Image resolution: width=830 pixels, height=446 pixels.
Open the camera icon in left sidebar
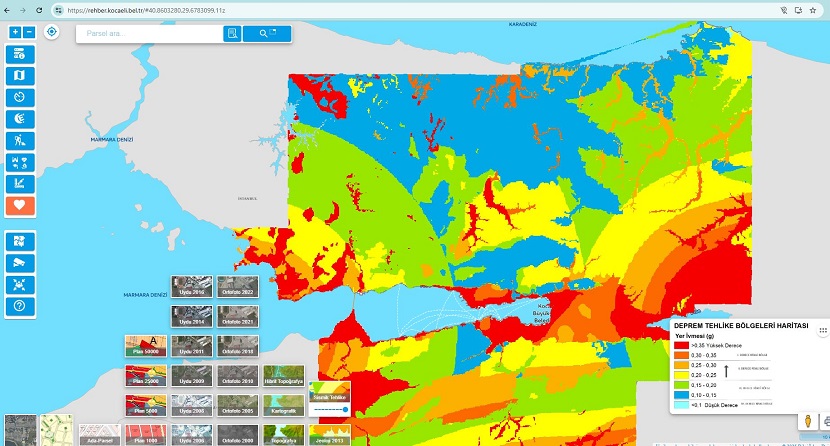[19, 262]
